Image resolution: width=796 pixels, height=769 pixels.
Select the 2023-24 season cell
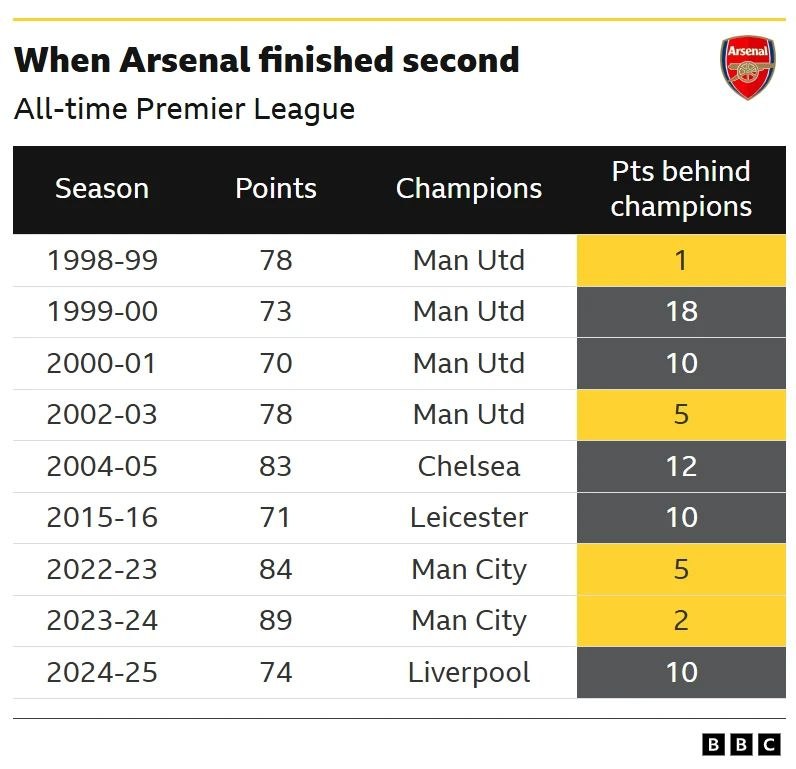click(102, 621)
